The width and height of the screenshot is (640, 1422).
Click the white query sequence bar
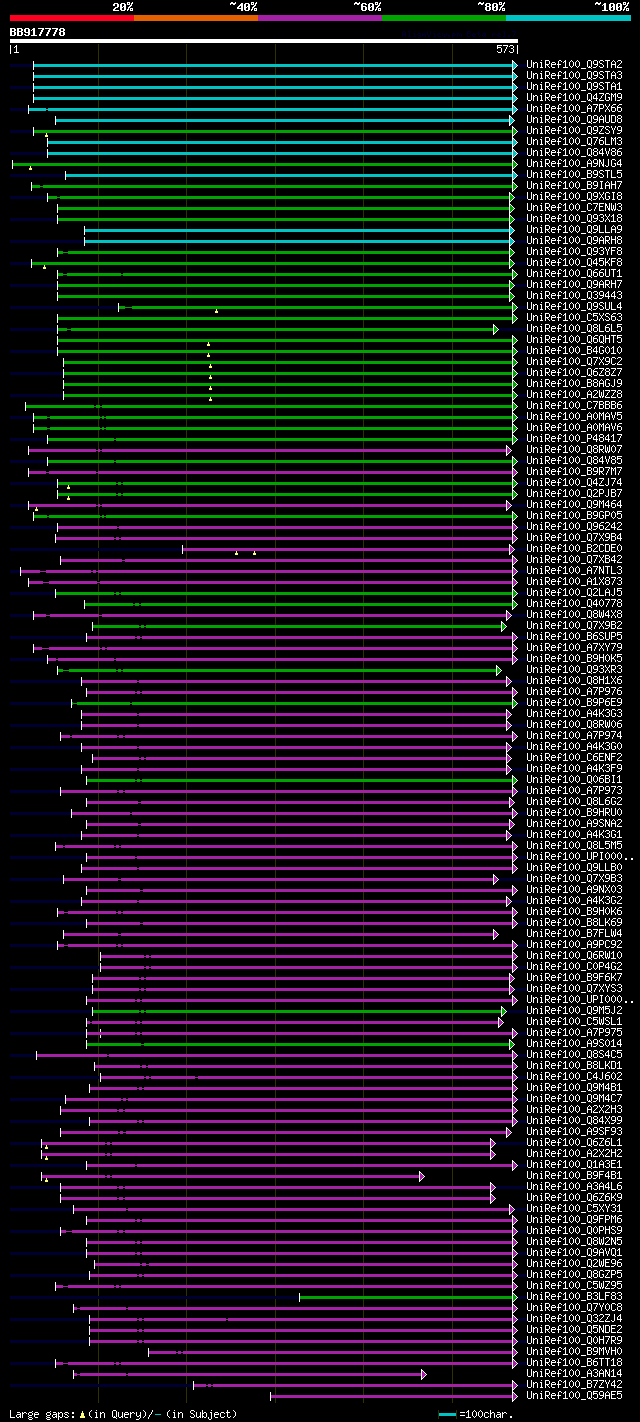(x=264, y=41)
